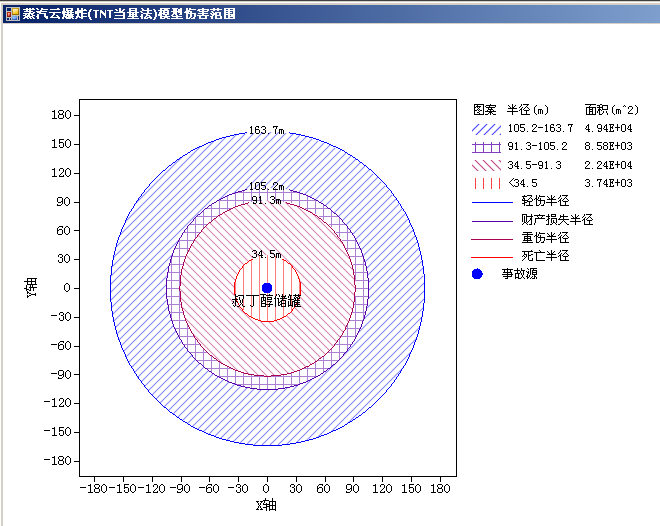This screenshot has width=660, height=526.
Task: Click the Y轴 axis title
Action: [x=32, y=288]
